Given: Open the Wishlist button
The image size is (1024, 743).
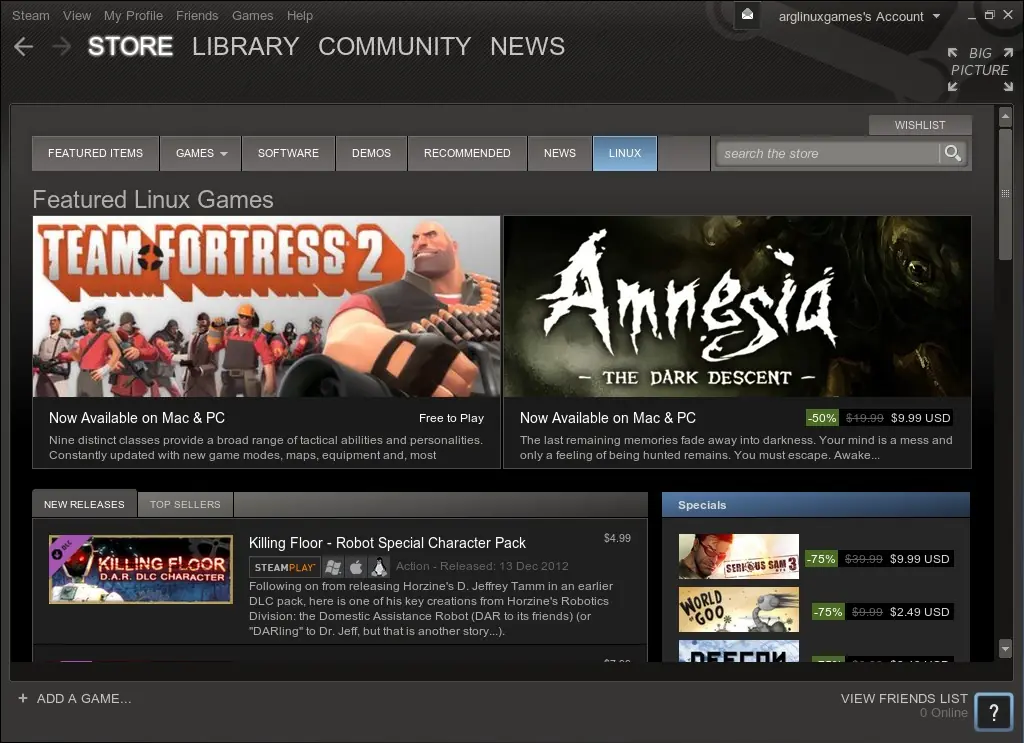Looking at the screenshot, I should pos(920,125).
